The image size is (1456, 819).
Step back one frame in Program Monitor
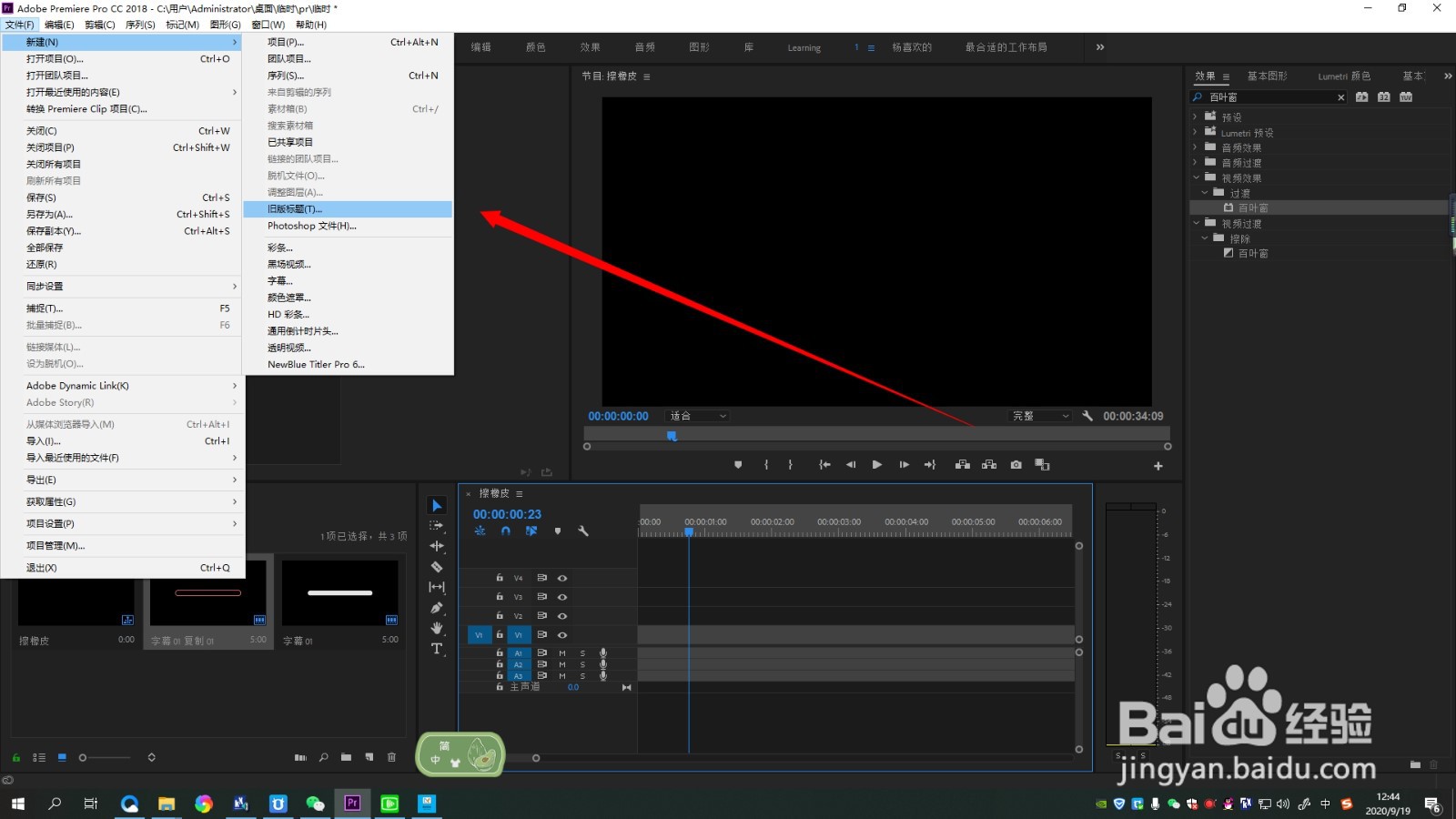pyautogui.click(x=851, y=465)
